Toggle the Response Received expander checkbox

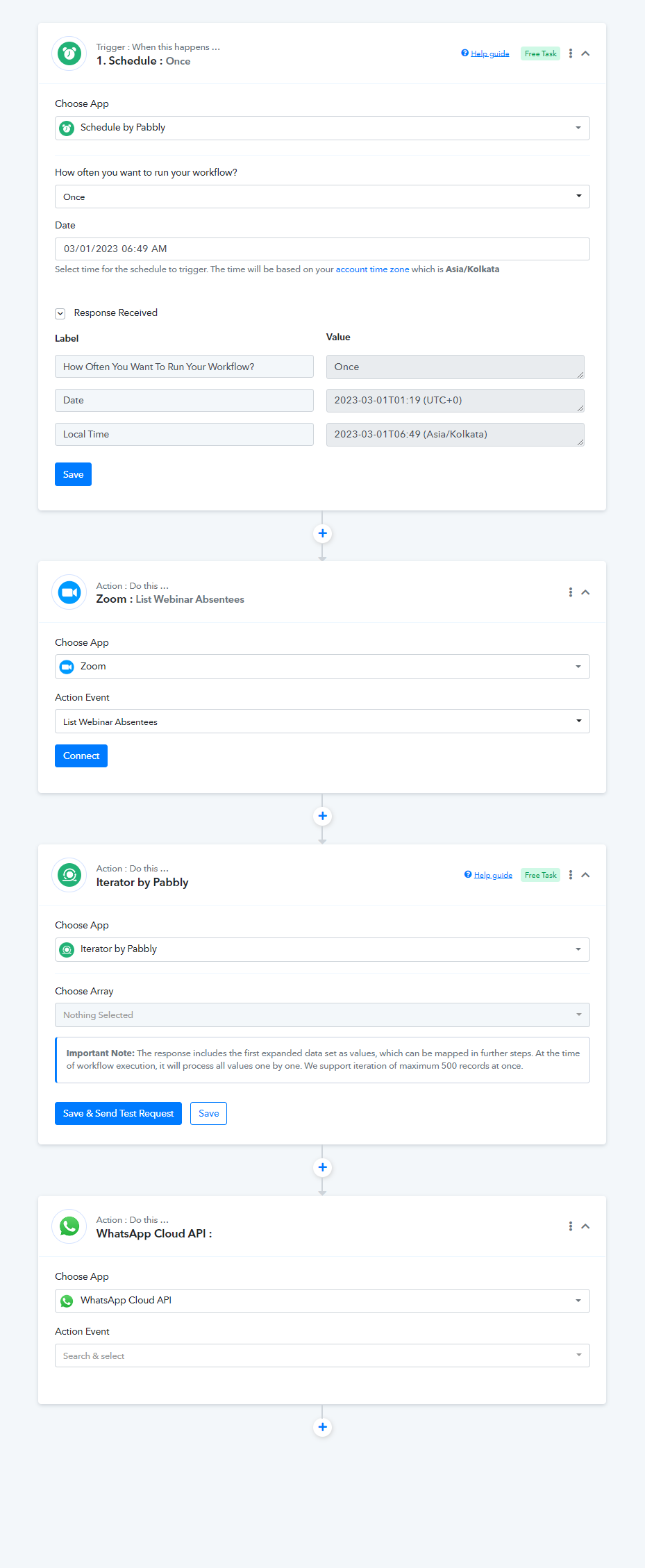point(60,313)
